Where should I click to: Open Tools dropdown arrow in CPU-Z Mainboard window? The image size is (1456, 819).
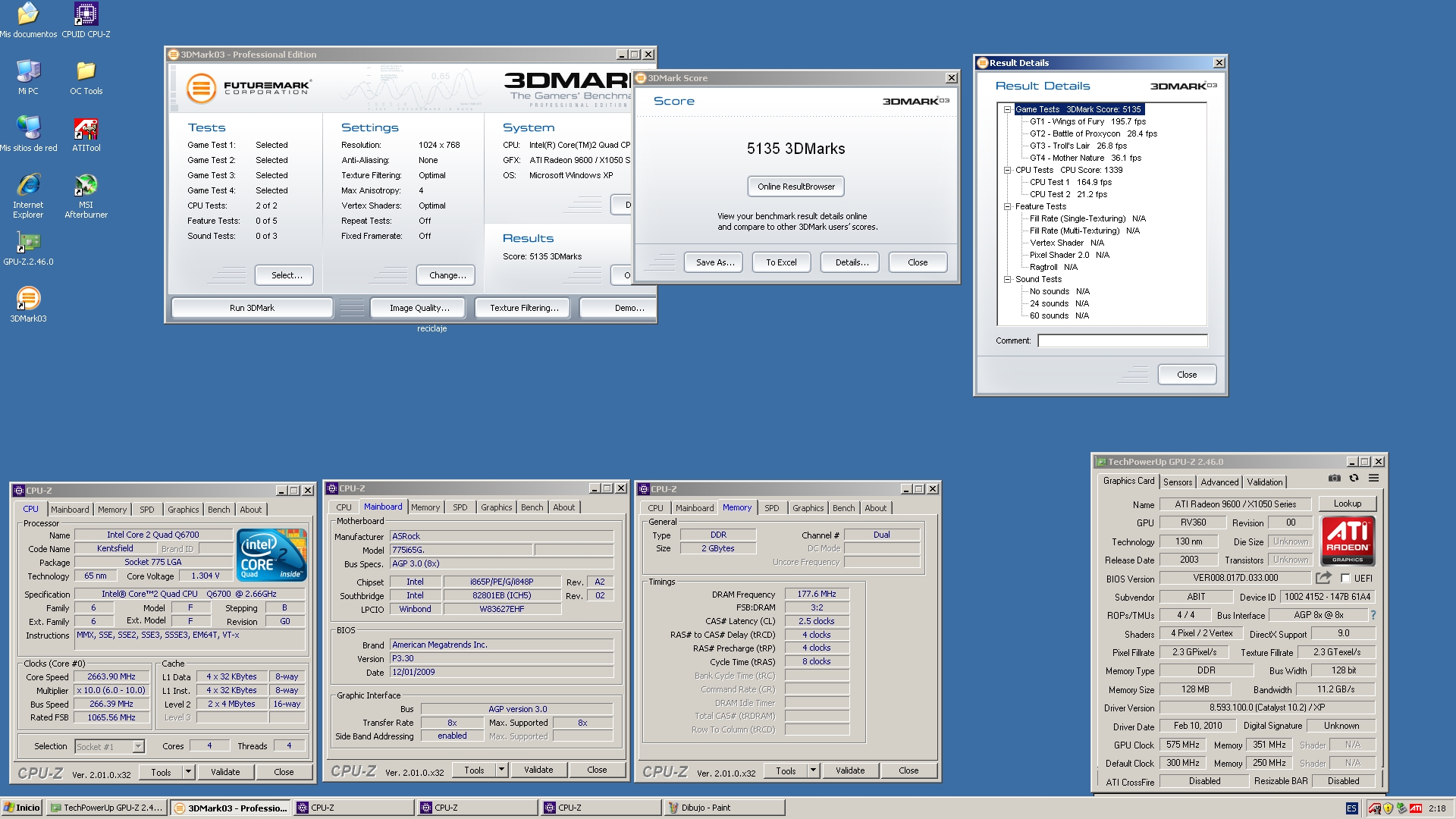(x=501, y=770)
